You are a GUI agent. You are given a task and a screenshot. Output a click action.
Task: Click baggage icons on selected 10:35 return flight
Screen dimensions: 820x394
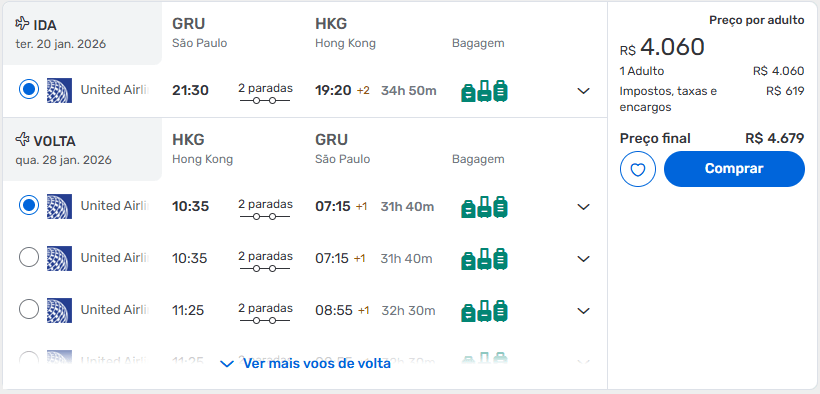coord(484,207)
